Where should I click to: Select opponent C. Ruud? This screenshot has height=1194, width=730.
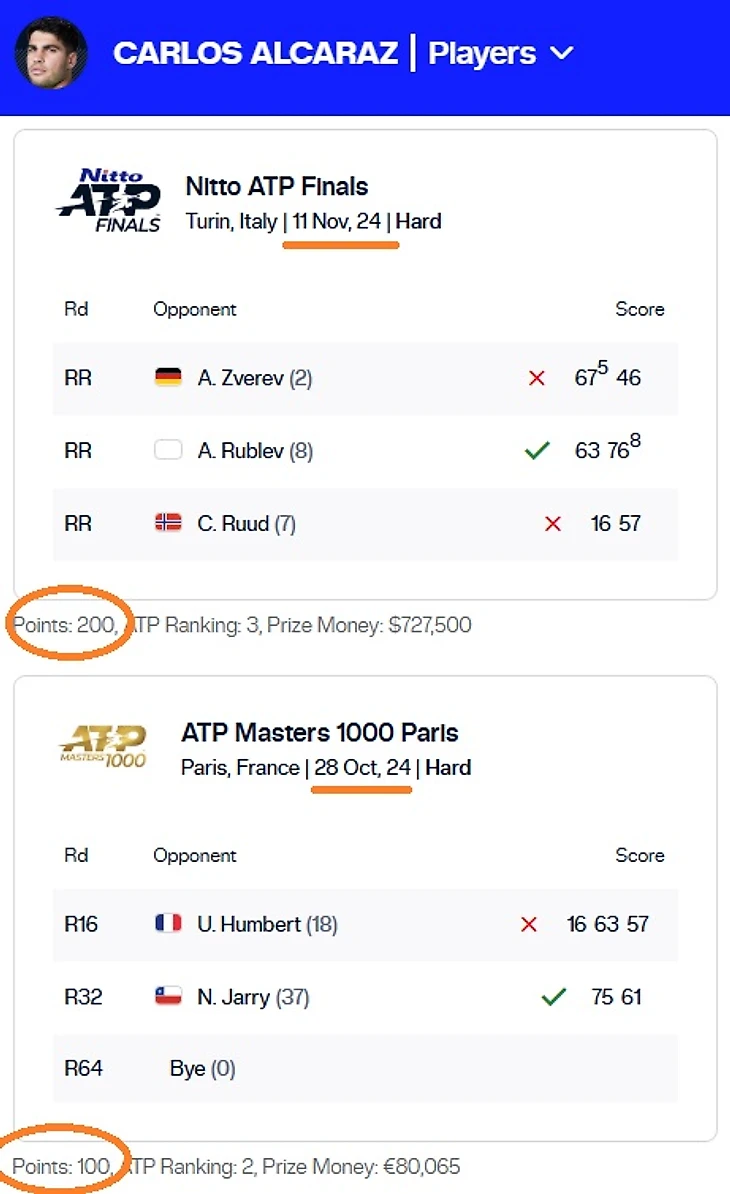coord(233,523)
